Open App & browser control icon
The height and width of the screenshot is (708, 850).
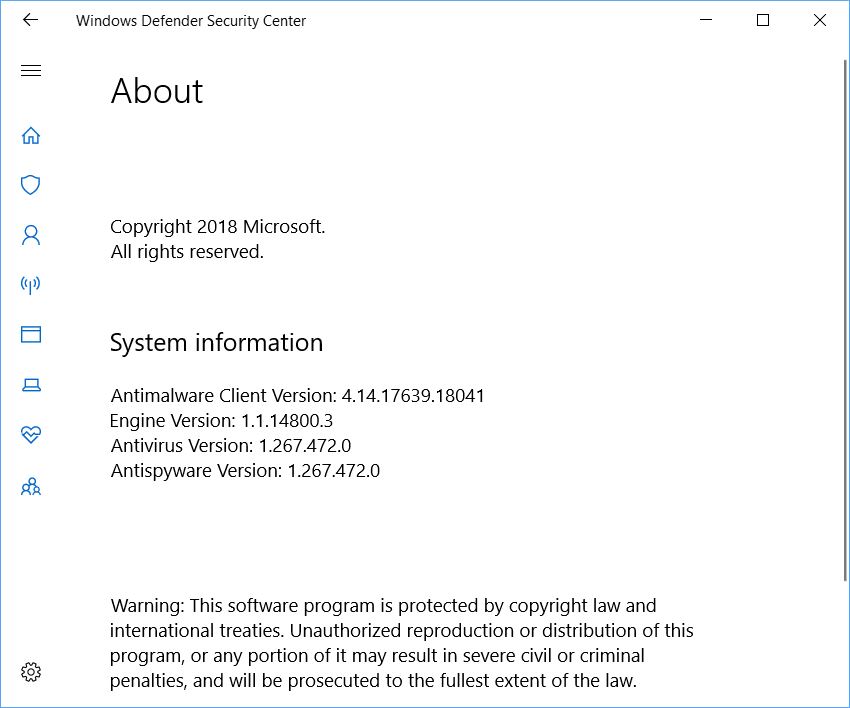(x=31, y=334)
